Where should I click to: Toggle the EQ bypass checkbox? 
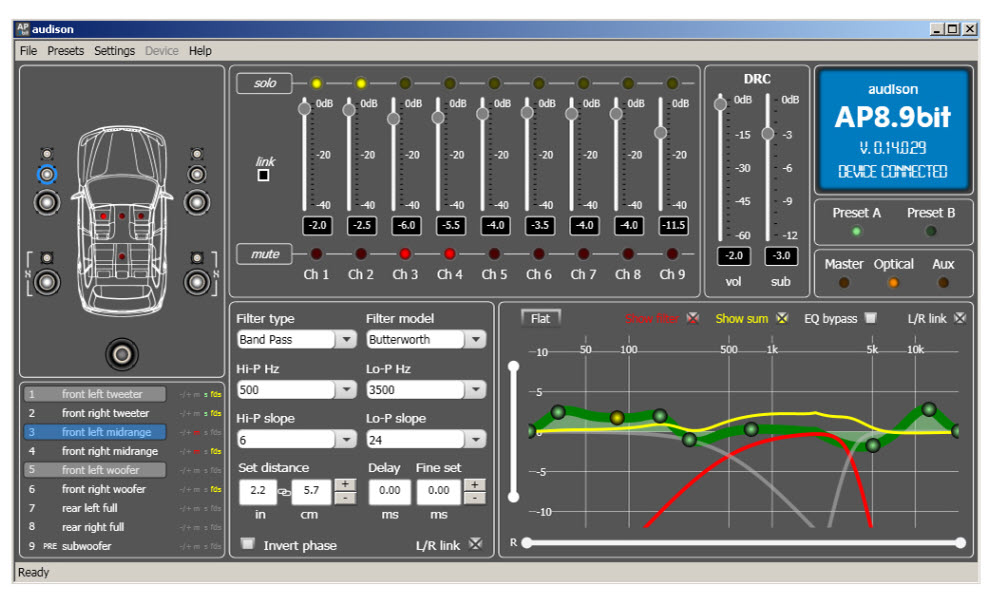pos(870,319)
